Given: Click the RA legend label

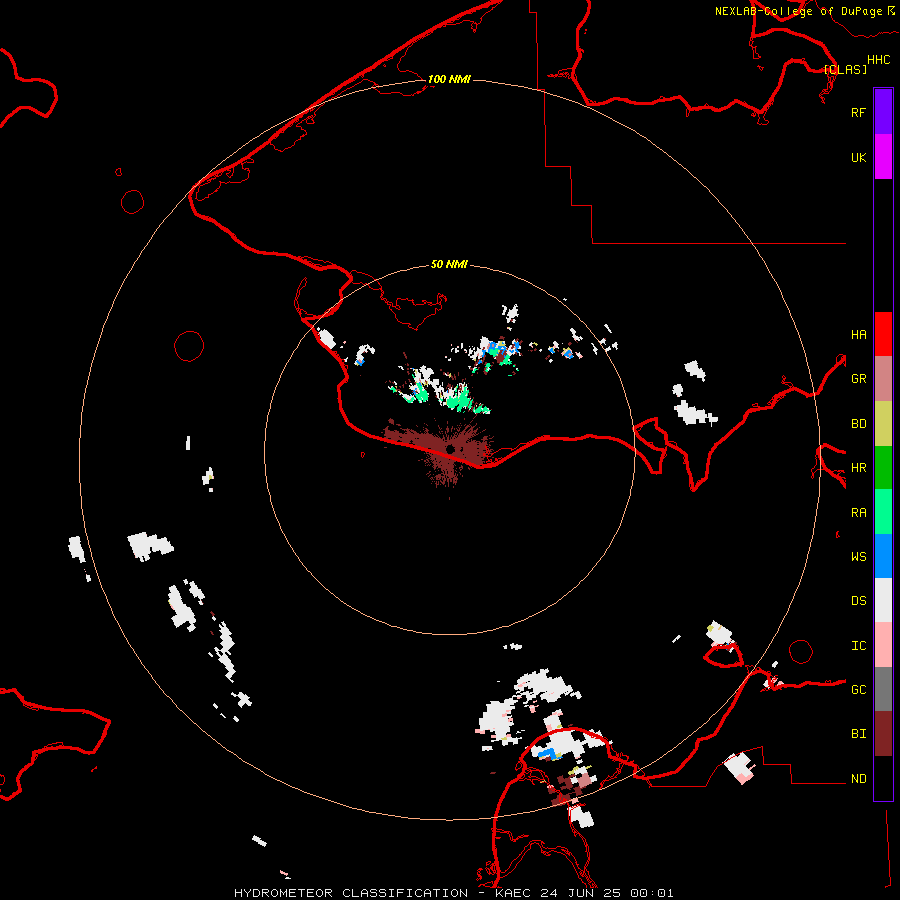Looking at the screenshot, I should [x=858, y=512].
